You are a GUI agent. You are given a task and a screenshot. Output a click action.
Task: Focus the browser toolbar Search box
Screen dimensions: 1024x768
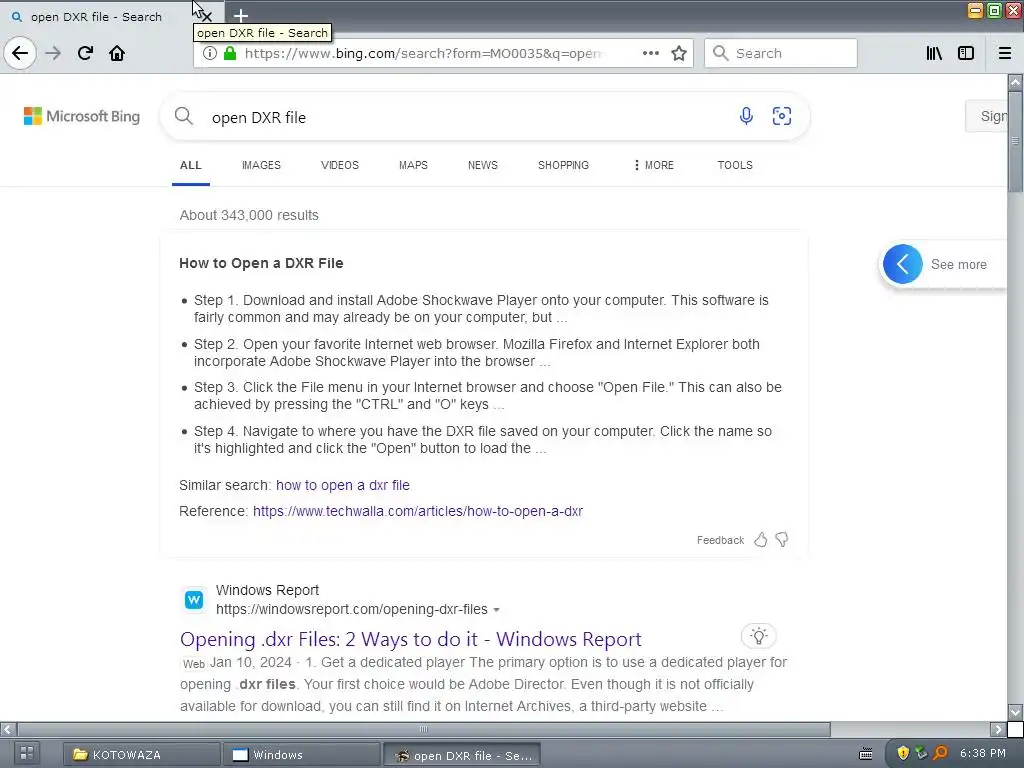(781, 53)
